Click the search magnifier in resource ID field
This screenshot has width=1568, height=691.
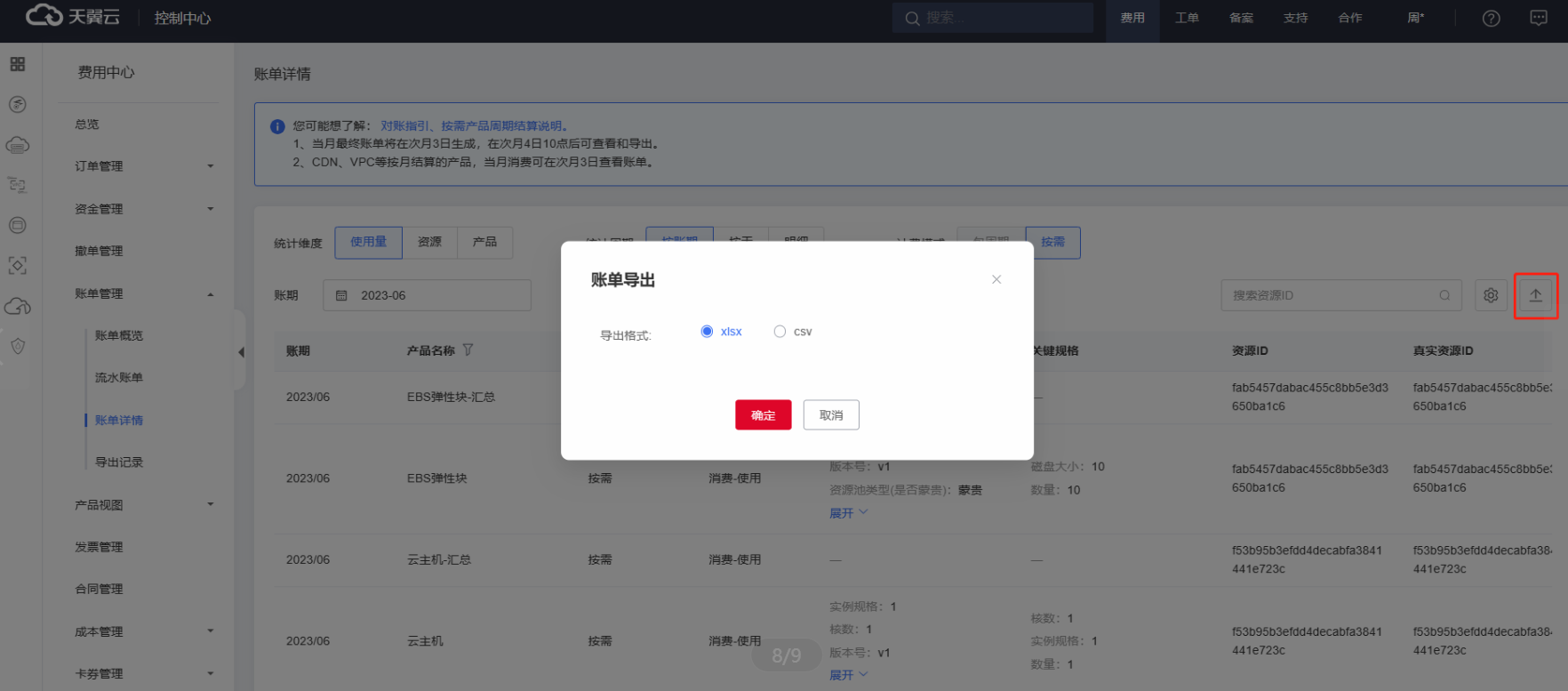coord(1444,295)
